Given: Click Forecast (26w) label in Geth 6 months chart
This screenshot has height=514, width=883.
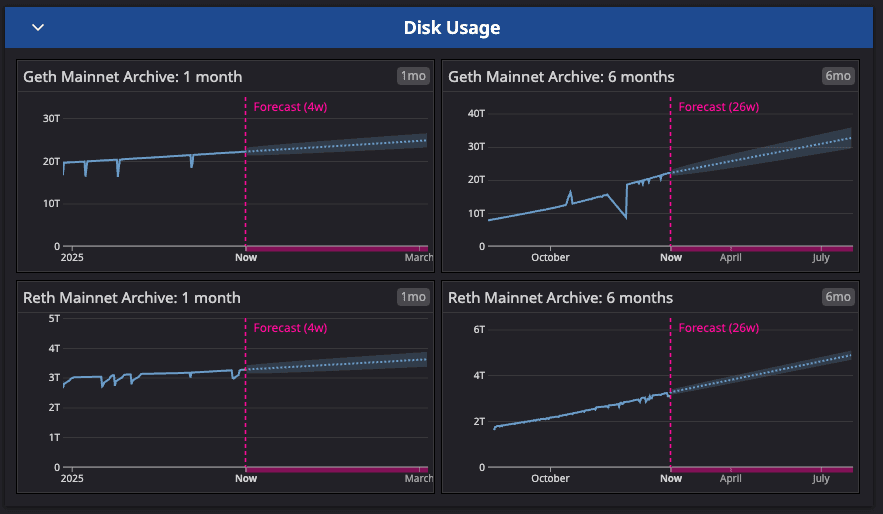Looking at the screenshot, I should pos(719,107).
